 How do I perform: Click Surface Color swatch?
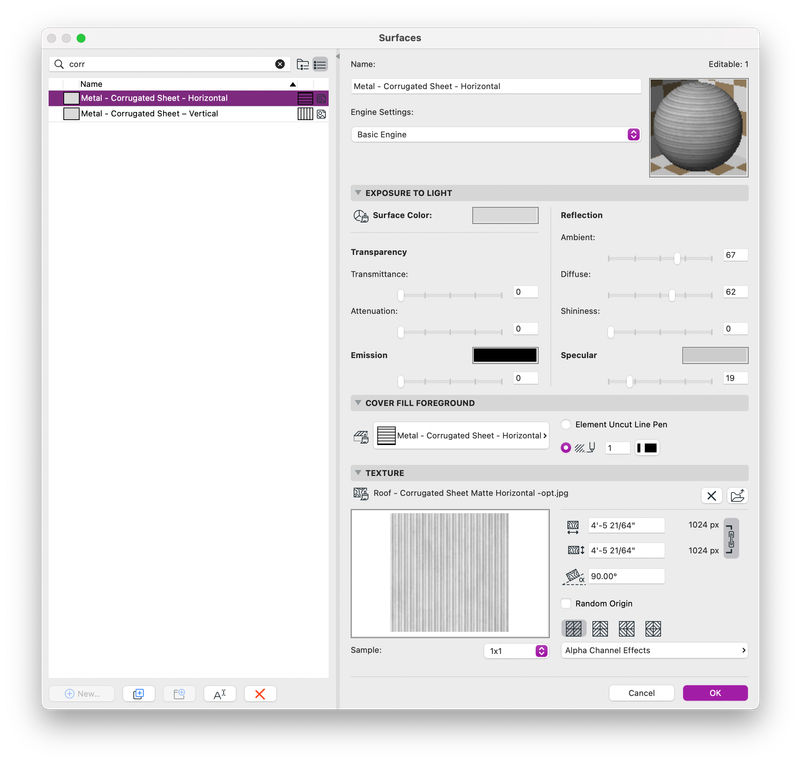click(505, 216)
